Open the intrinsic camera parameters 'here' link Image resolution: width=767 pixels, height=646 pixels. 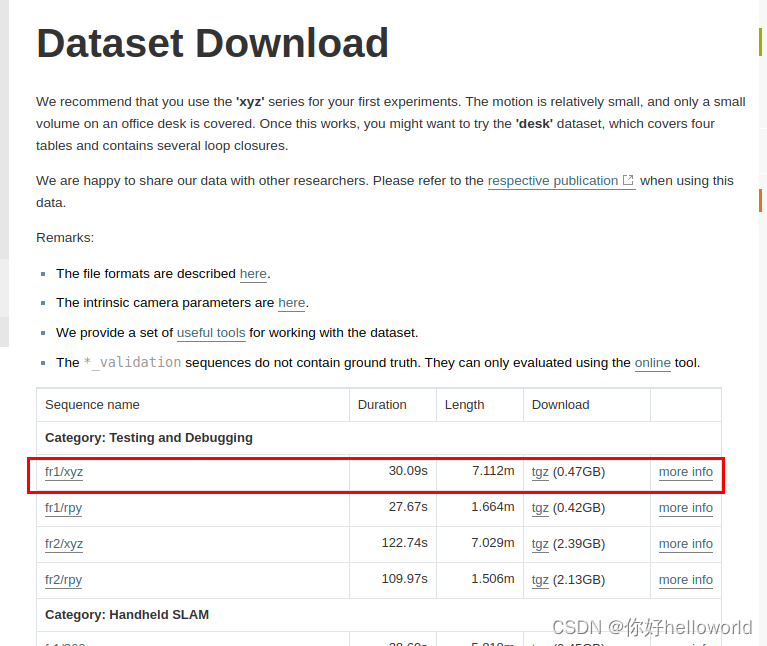(291, 303)
